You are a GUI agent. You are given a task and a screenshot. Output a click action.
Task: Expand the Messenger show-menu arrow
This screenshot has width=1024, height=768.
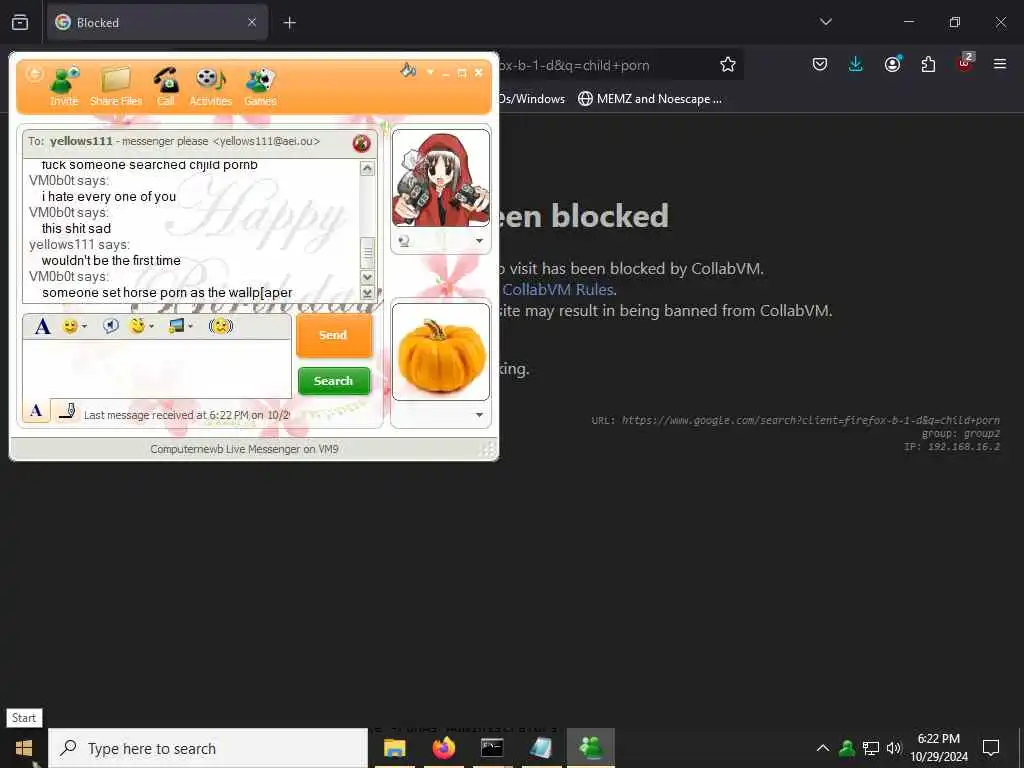click(430, 72)
